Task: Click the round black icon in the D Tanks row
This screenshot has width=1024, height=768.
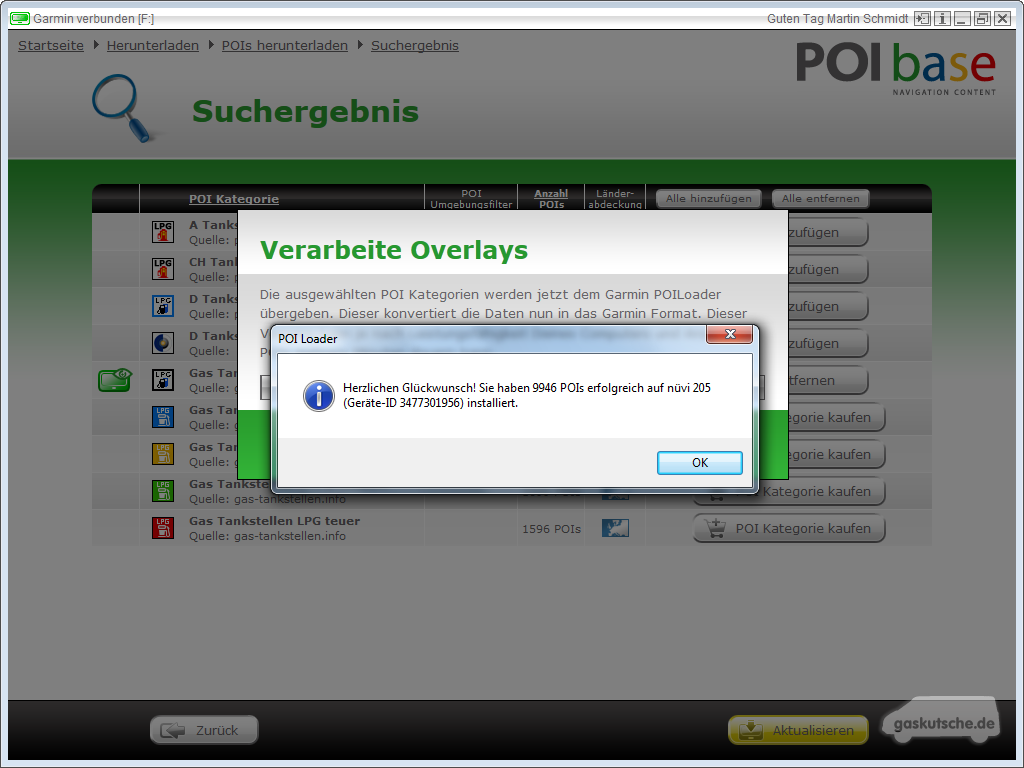Action: (163, 343)
